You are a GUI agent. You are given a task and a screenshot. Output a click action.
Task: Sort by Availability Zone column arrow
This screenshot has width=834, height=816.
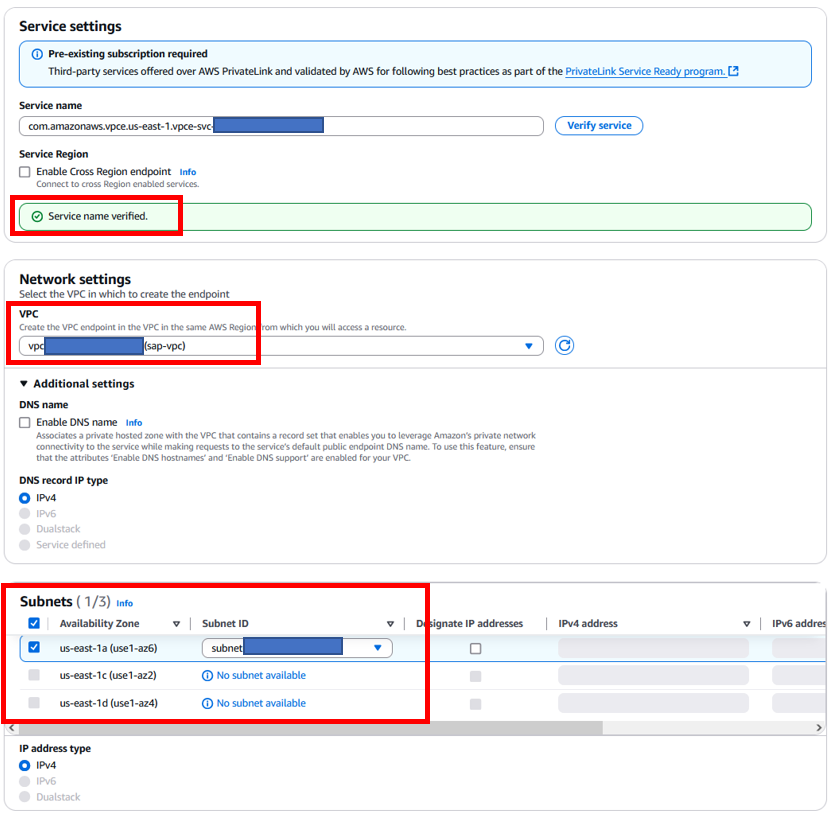[177, 624]
